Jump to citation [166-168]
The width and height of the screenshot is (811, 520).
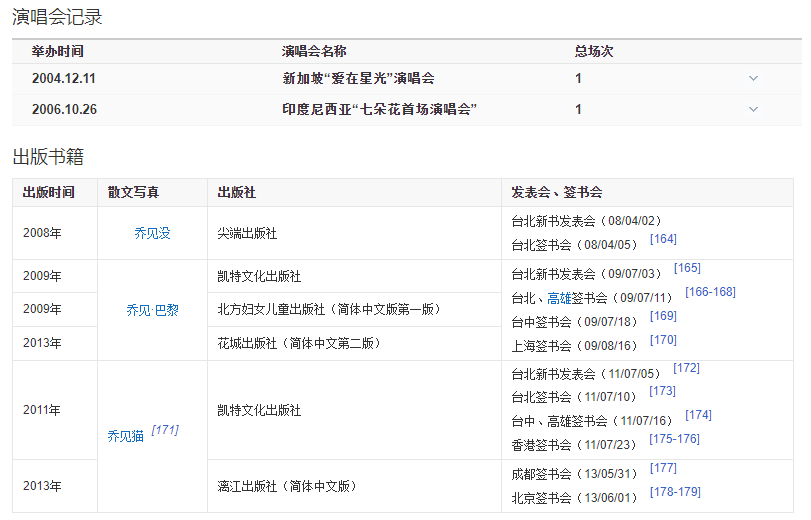(710, 292)
